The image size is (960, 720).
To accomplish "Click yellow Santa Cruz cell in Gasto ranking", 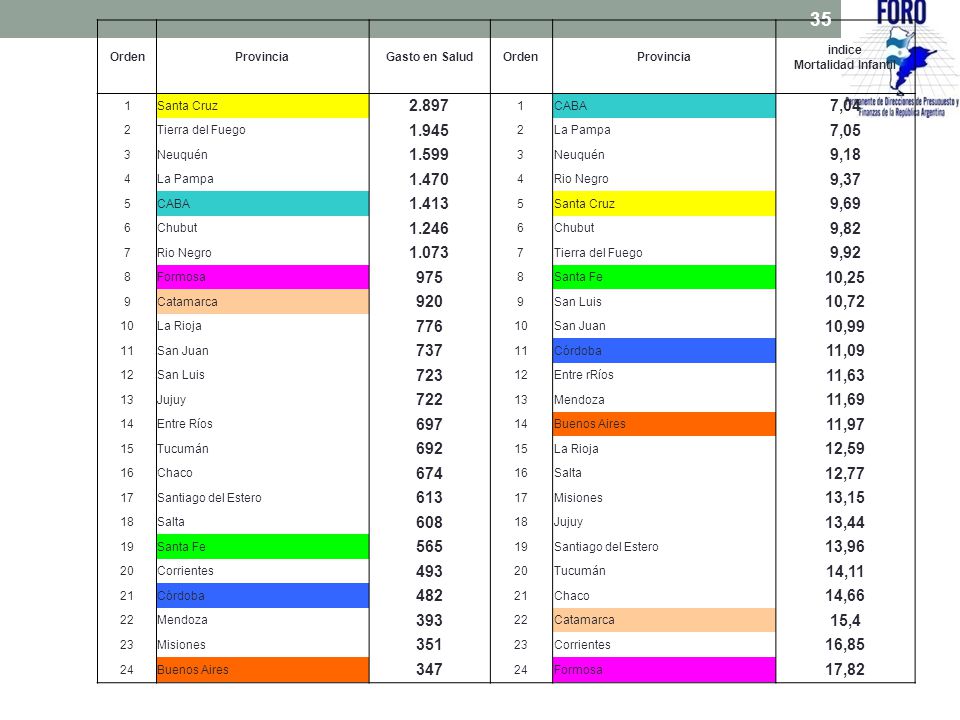I will coord(263,105).
